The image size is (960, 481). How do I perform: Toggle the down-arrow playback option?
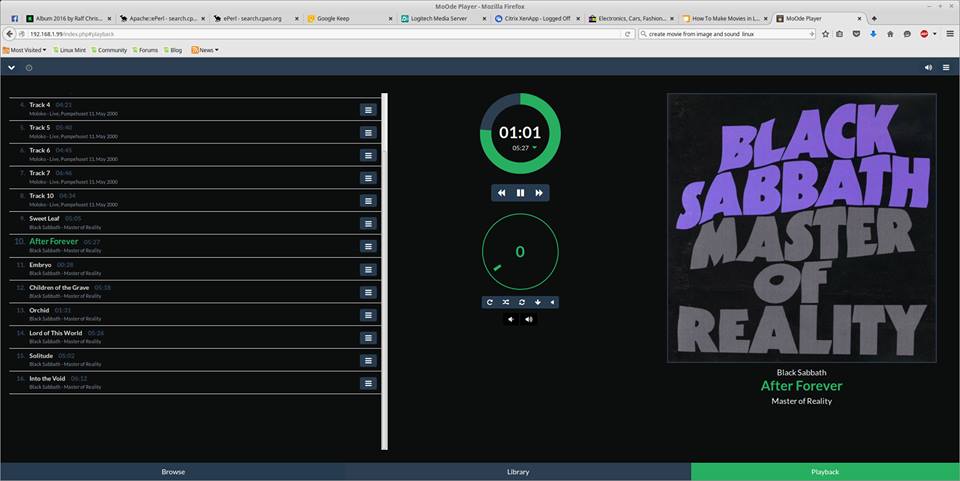538,302
